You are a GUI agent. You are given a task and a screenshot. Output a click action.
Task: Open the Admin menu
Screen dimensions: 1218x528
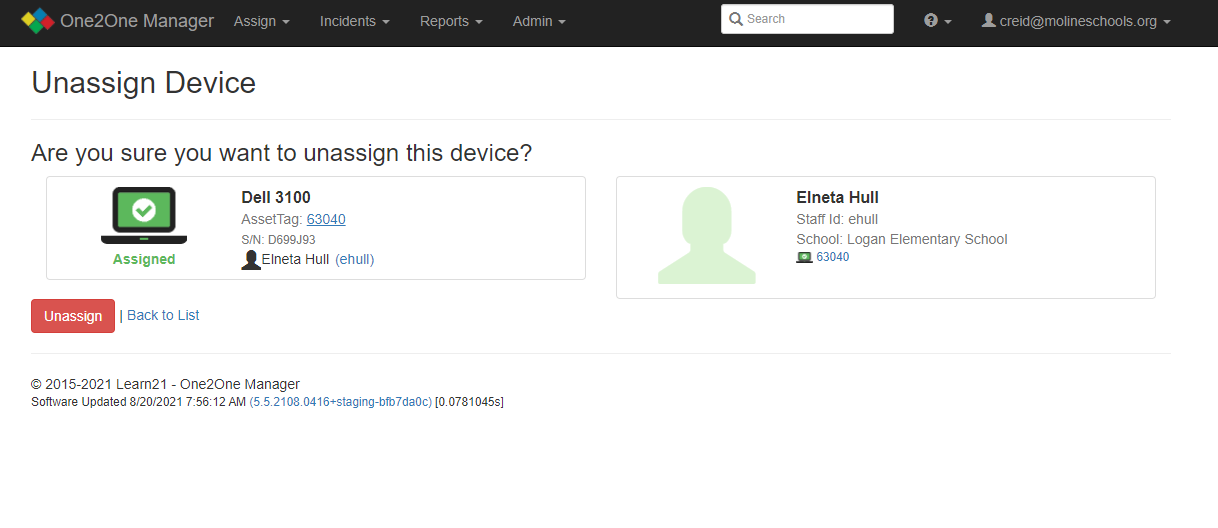(x=539, y=21)
